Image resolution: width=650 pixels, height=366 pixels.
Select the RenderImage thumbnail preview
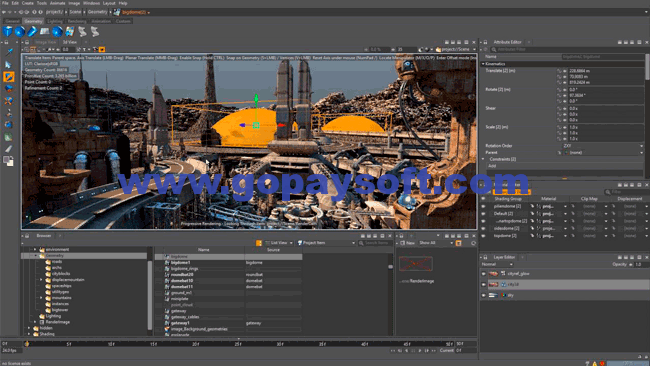[416, 264]
